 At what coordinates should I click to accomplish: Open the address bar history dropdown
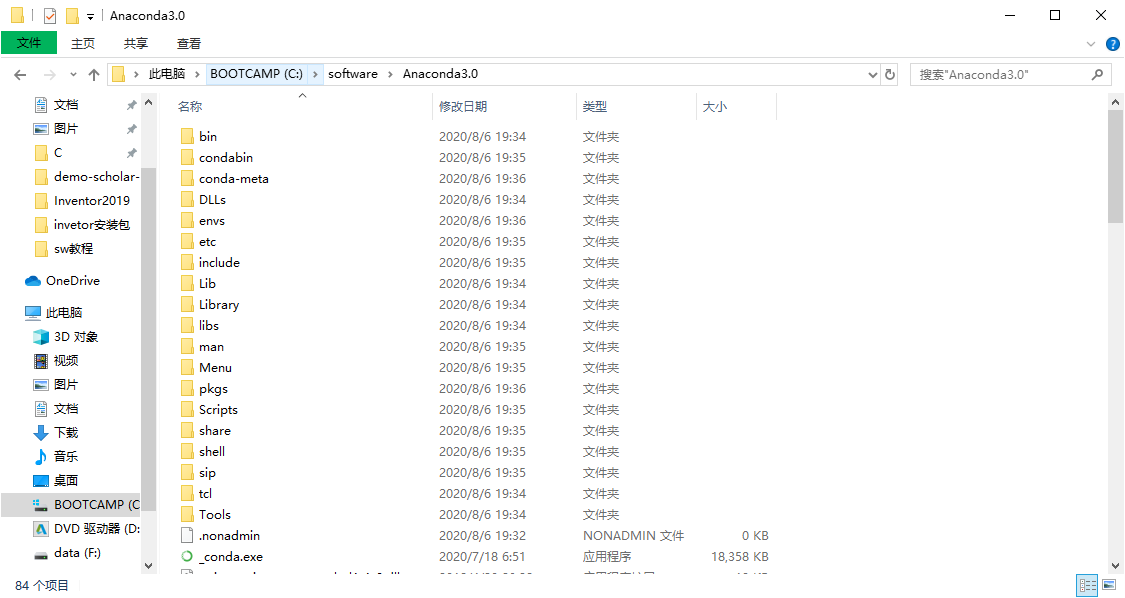872,75
